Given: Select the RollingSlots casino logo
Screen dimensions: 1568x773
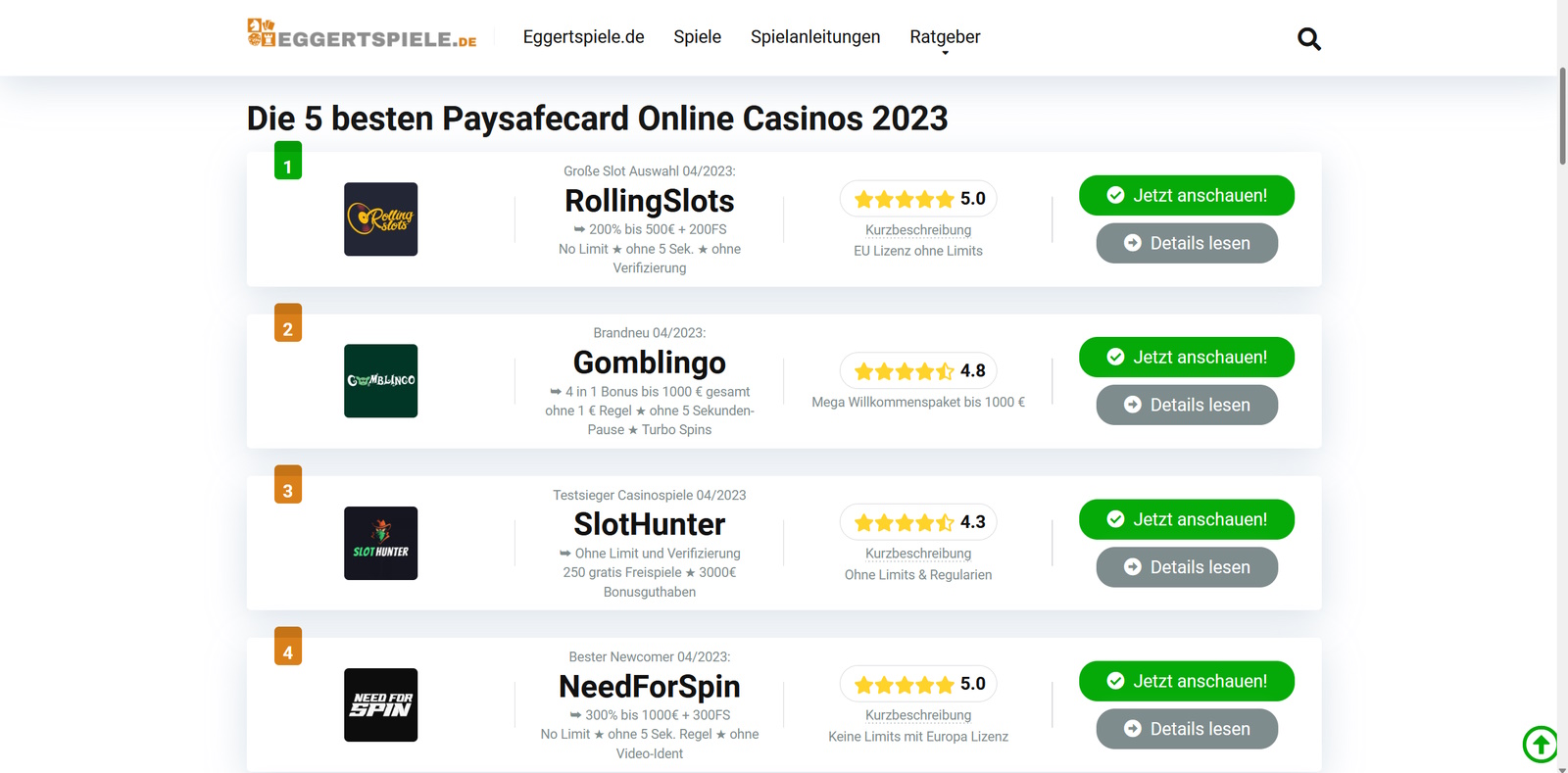Looking at the screenshot, I should [380, 219].
